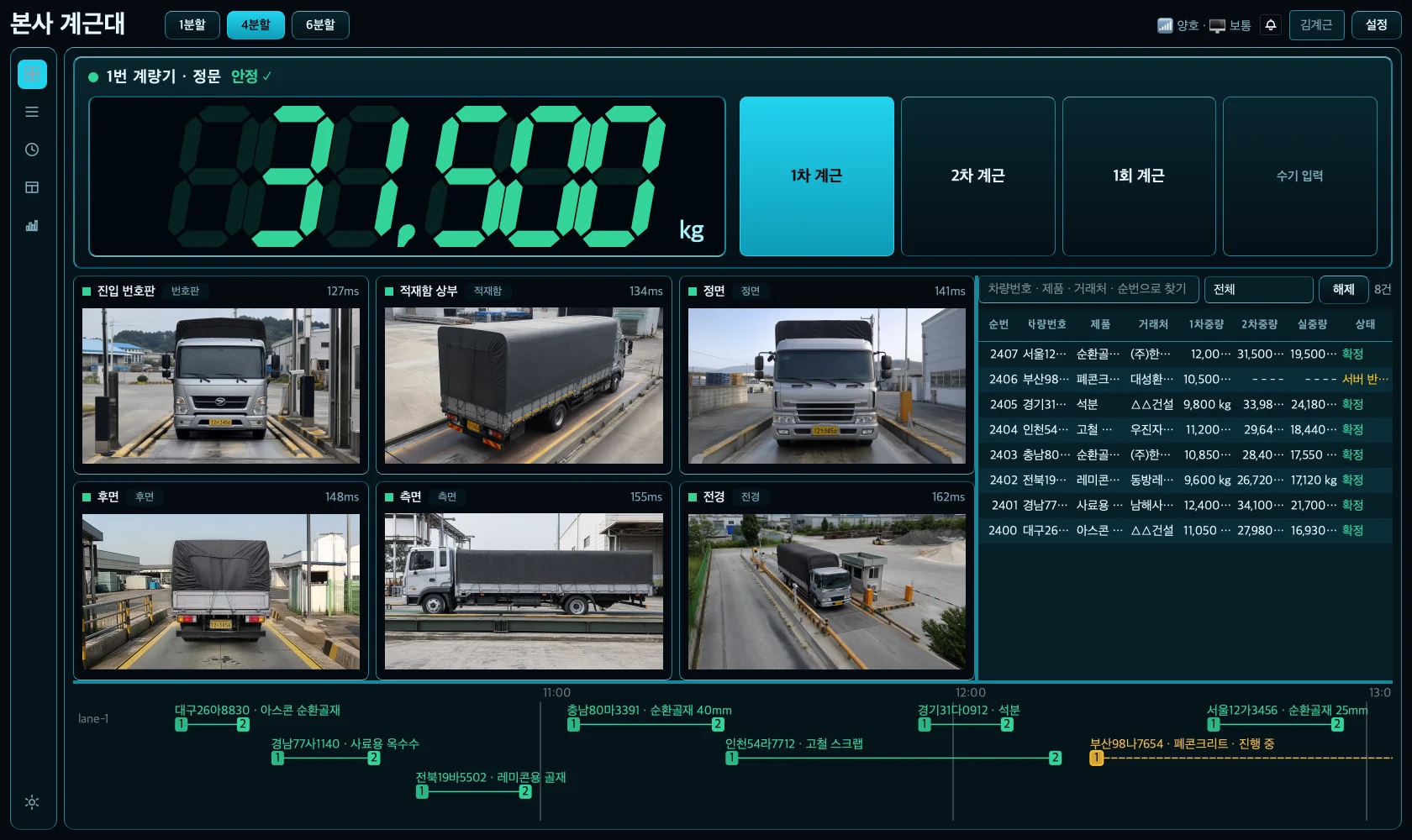
Task: Select record 2402 for 전북19 레미콘
Action: pyautogui.click(x=1185, y=480)
